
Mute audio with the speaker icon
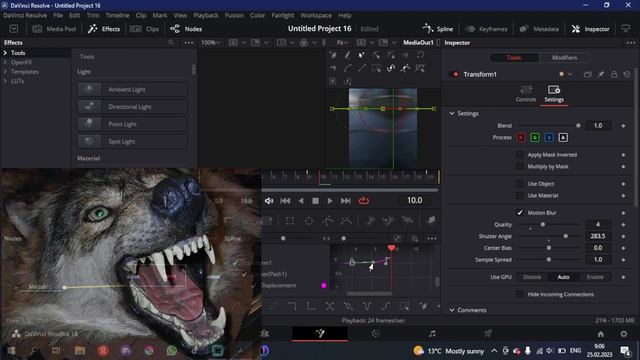coord(269,201)
